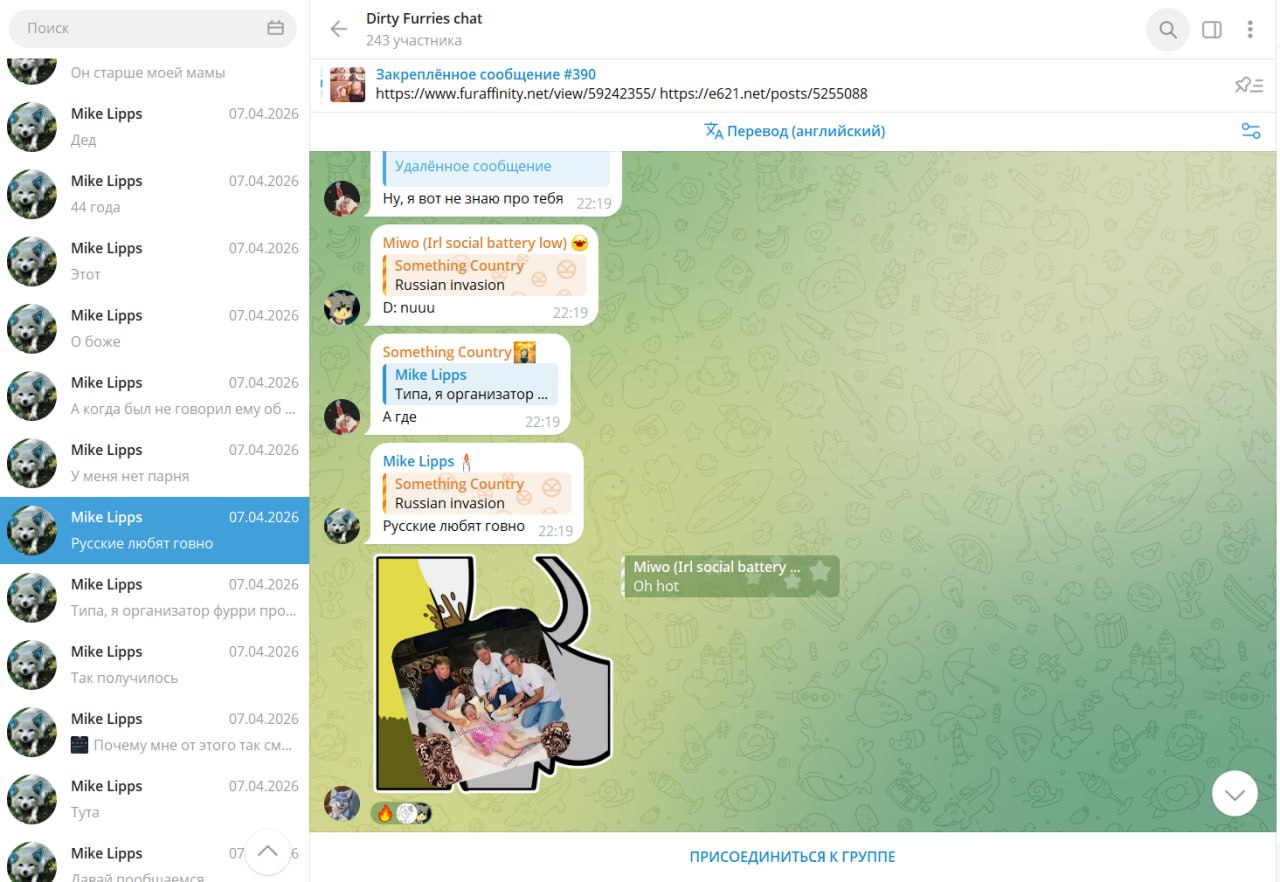Join the group via ПРИСОЕДИНИТЬСЯ К ГРУППЕ
The image size is (1280, 882).
(792, 857)
